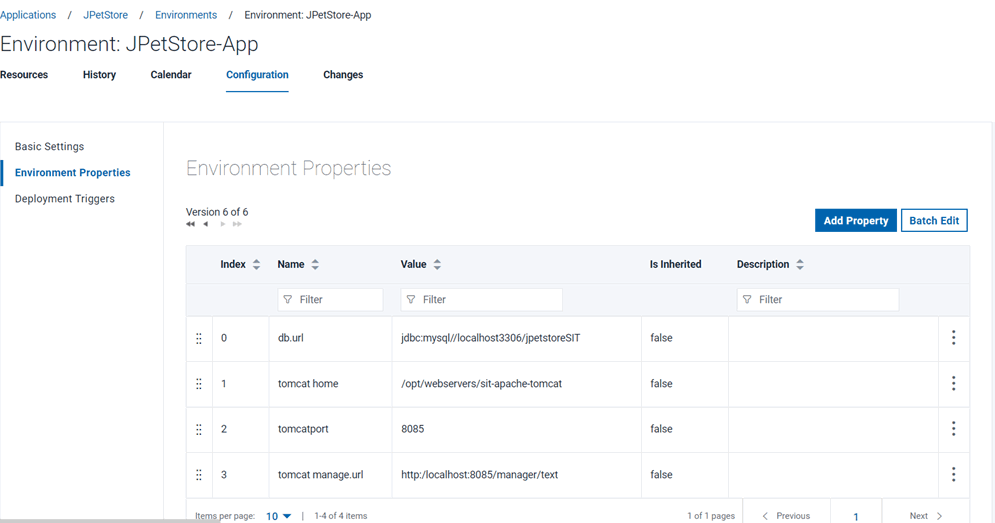Open the Changes tab
Image resolution: width=995 pixels, height=523 pixels.
[x=343, y=75]
